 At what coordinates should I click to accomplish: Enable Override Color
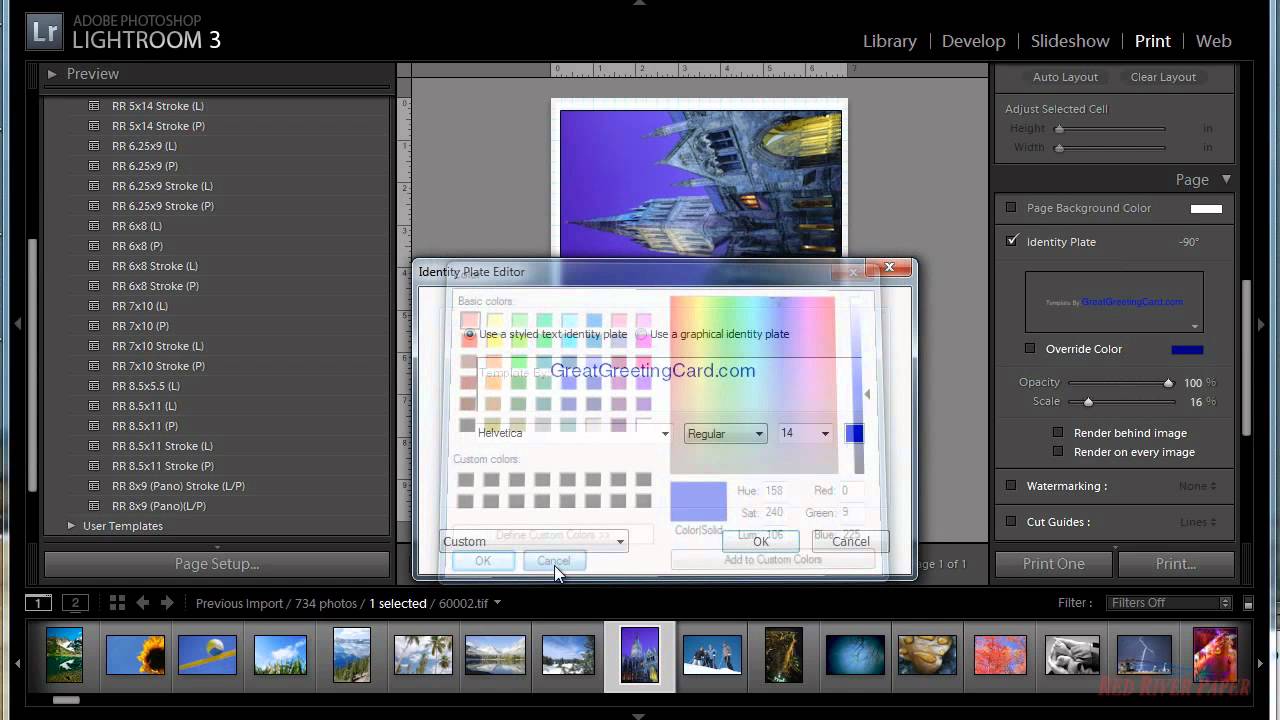point(1030,348)
